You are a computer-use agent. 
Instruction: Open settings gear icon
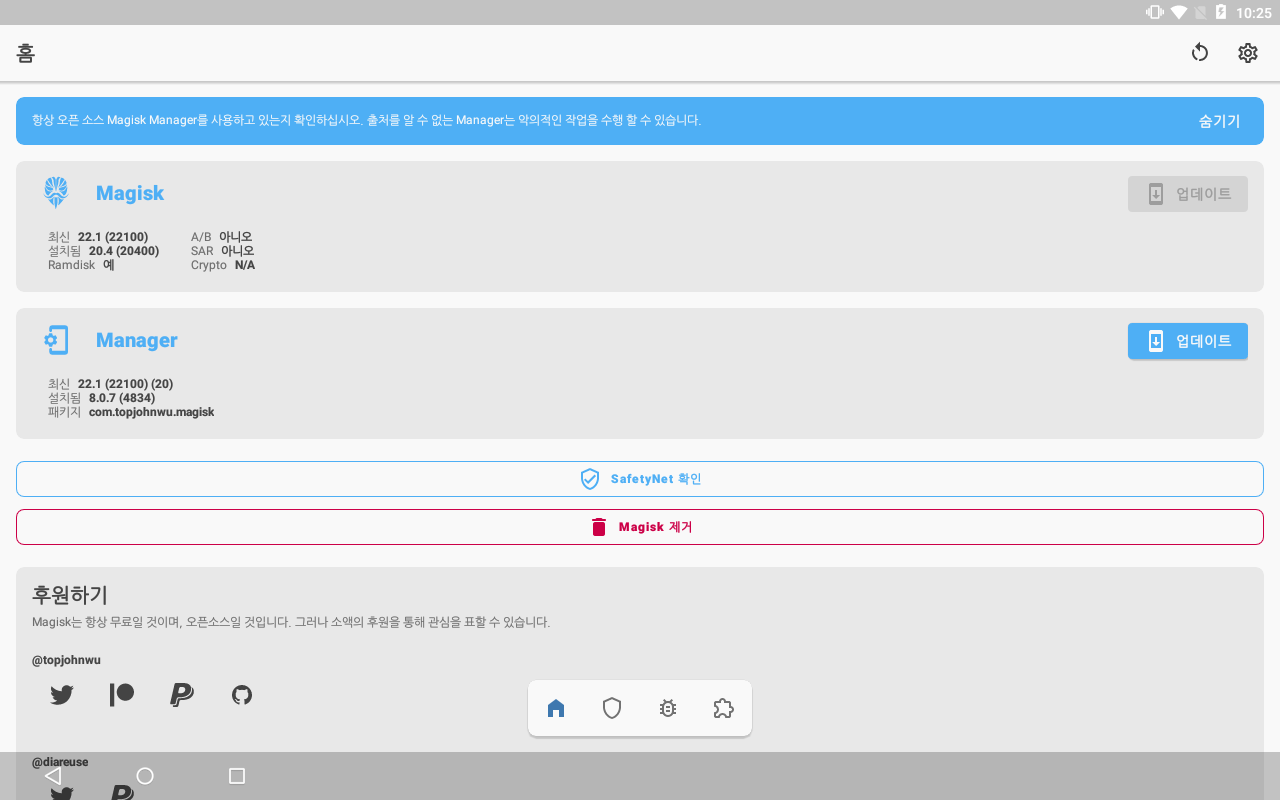(x=1248, y=53)
